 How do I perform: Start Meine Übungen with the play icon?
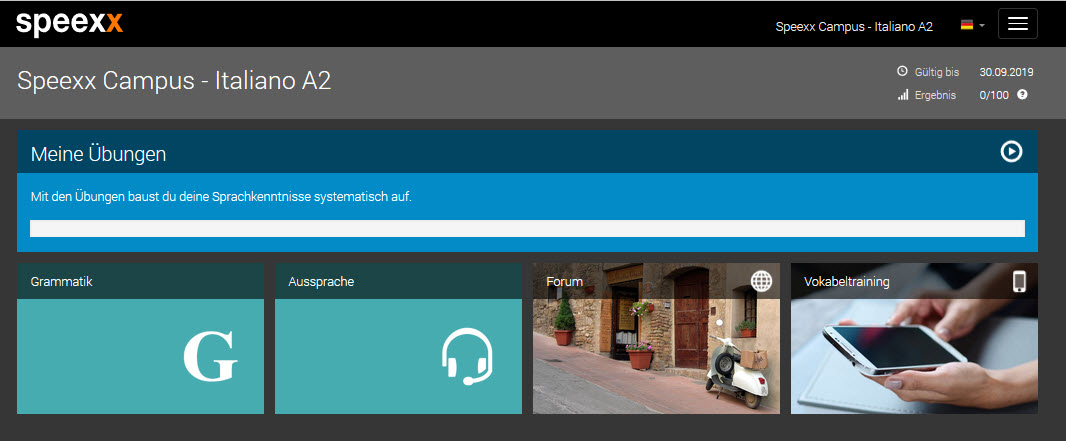point(1011,152)
